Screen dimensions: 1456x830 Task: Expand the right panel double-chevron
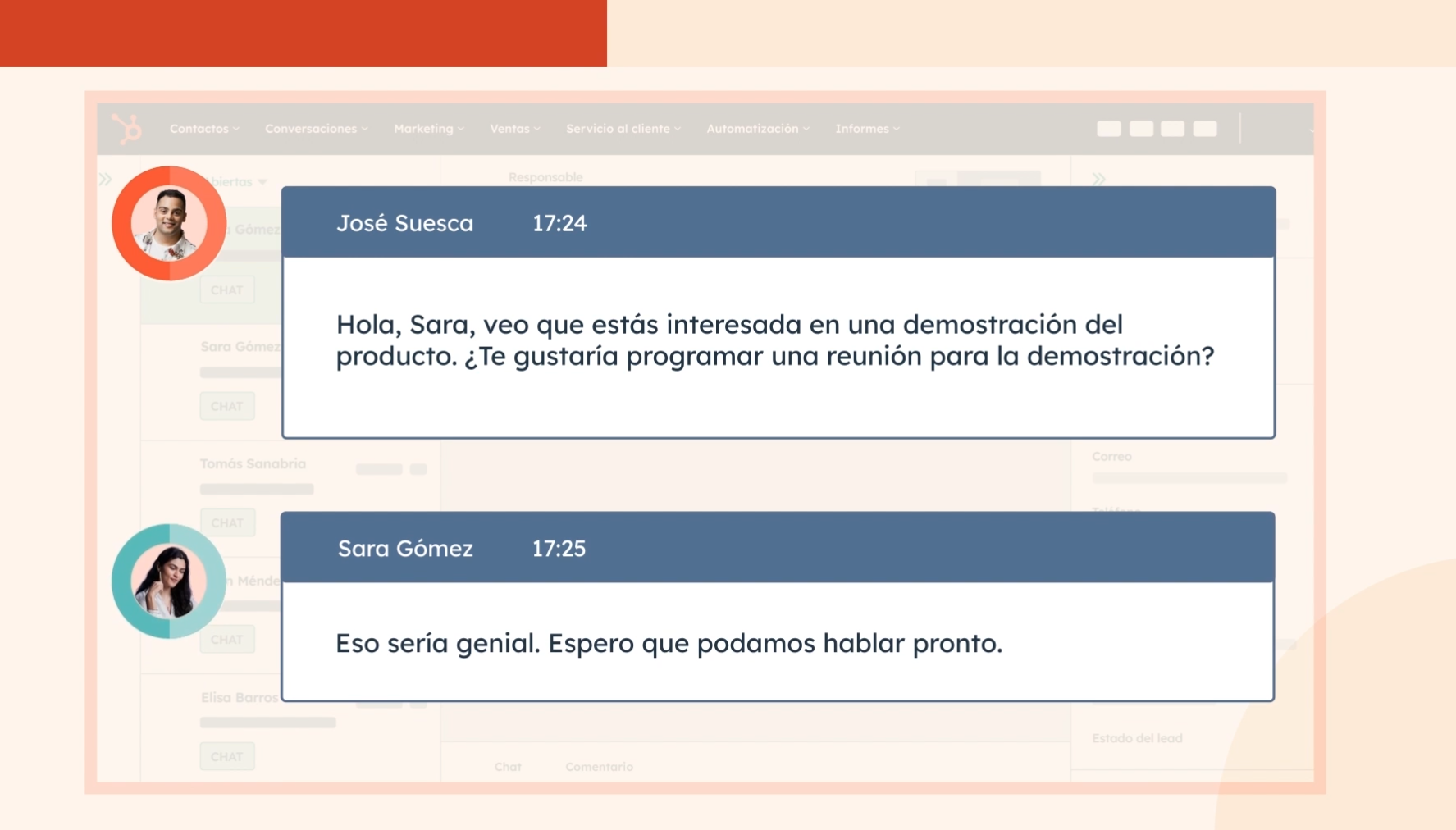point(1098,179)
